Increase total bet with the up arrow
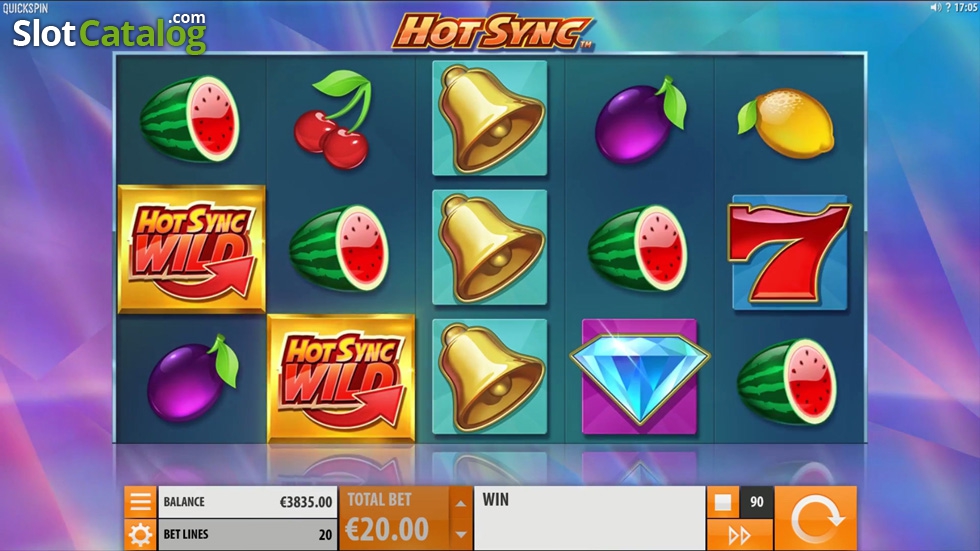The height and width of the screenshot is (551, 980). point(461,504)
